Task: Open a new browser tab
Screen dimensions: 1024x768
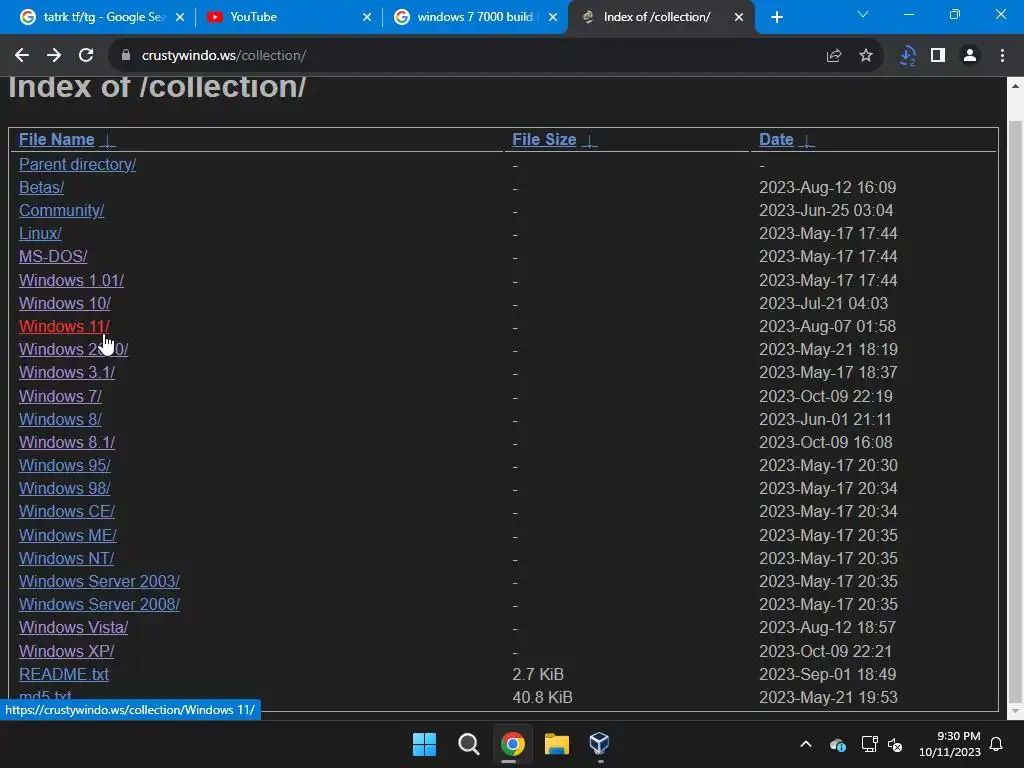Action: pos(776,17)
